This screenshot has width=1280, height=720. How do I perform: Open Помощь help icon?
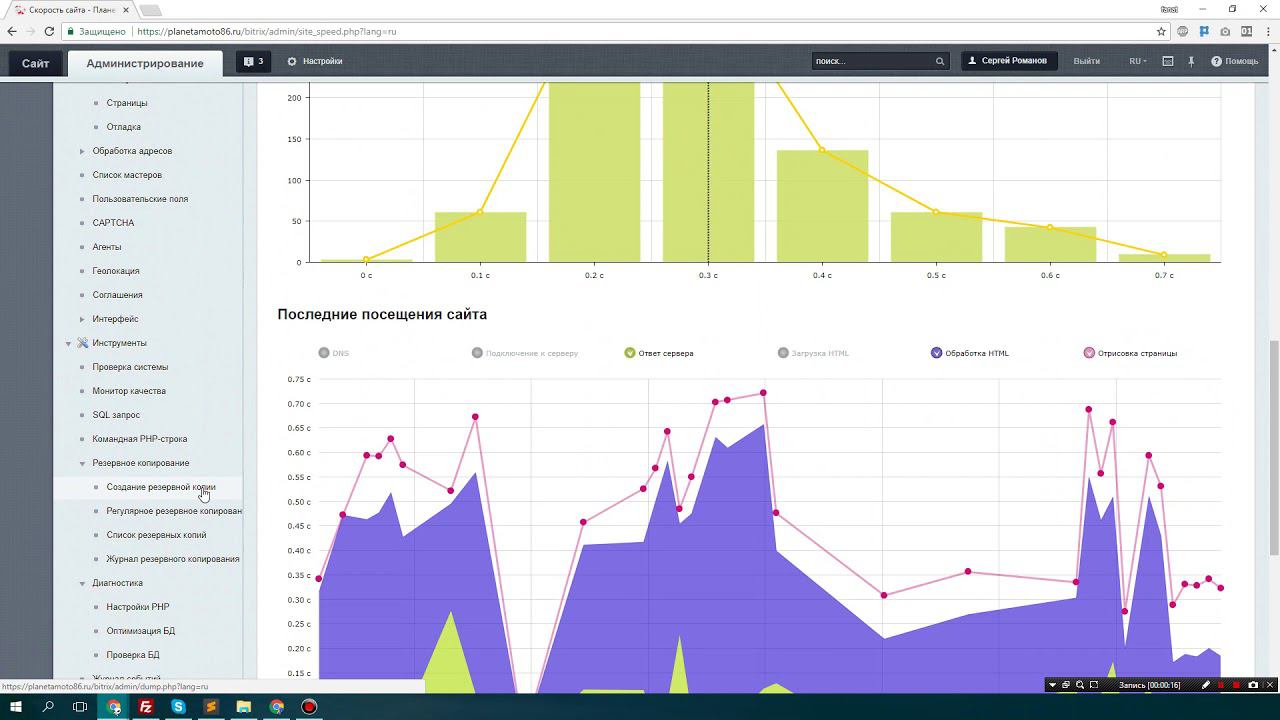[x=1216, y=61]
